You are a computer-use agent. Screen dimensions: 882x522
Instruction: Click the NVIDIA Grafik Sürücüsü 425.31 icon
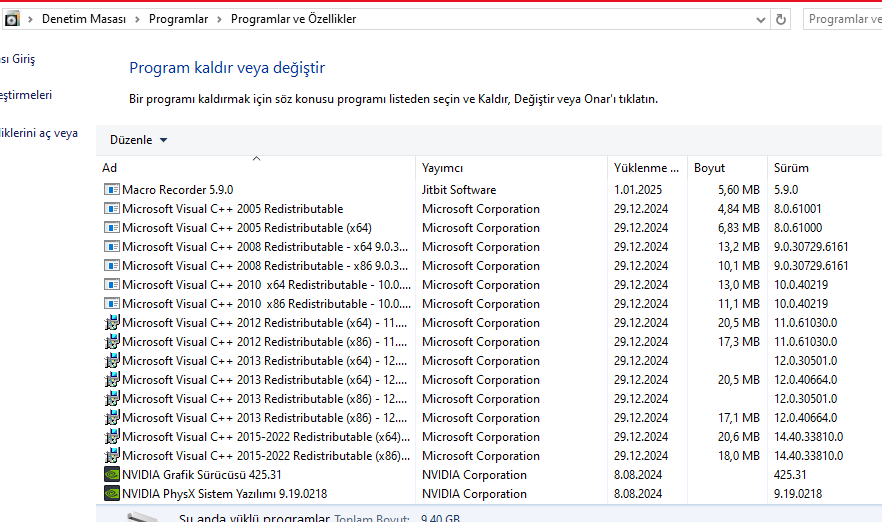coord(112,475)
